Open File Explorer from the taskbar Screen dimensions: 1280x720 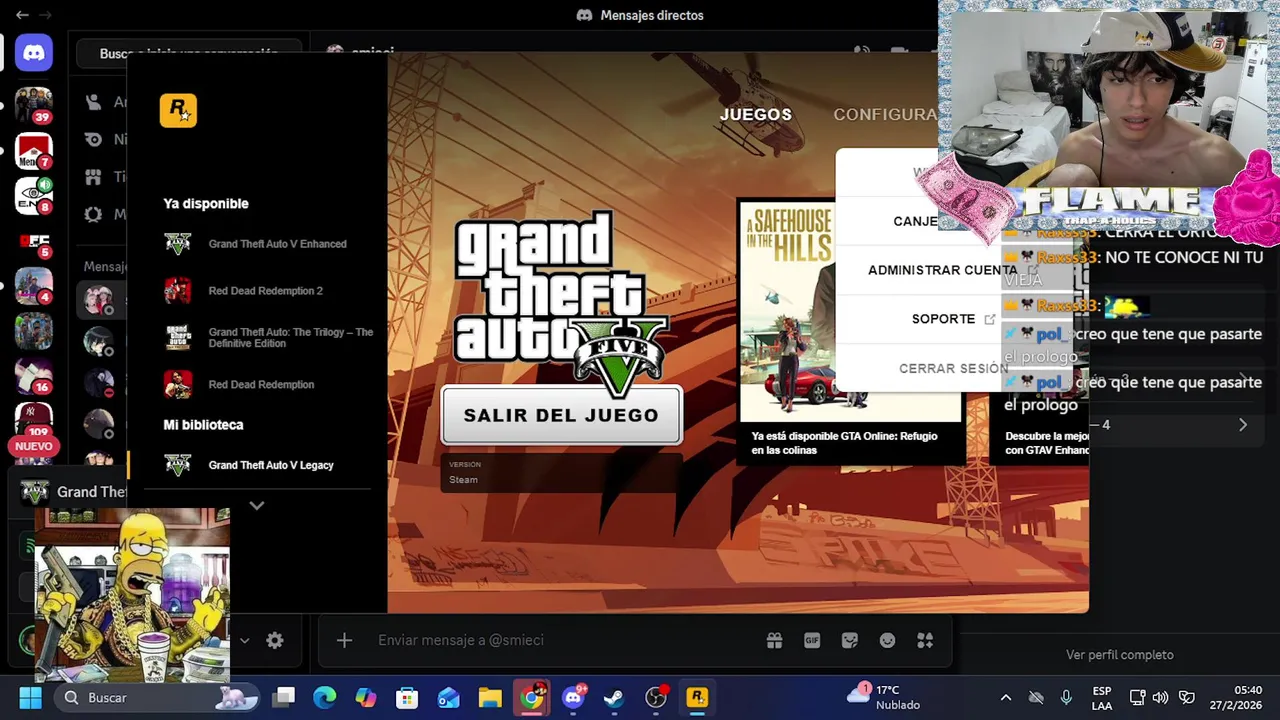(x=489, y=698)
